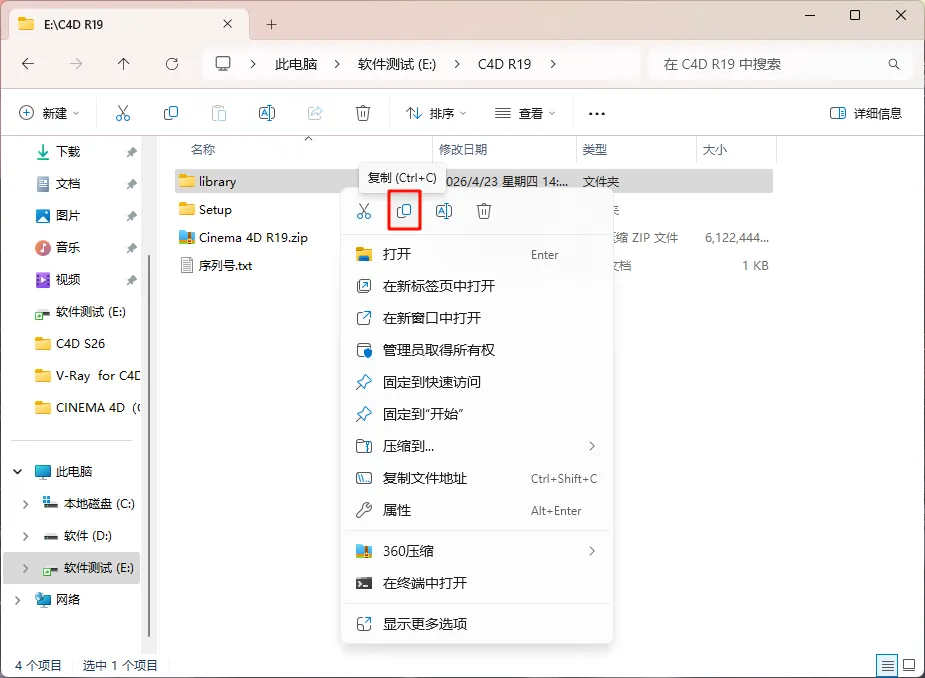Go back with the left arrow
The image size is (925, 678).
pyautogui.click(x=28, y=64)
